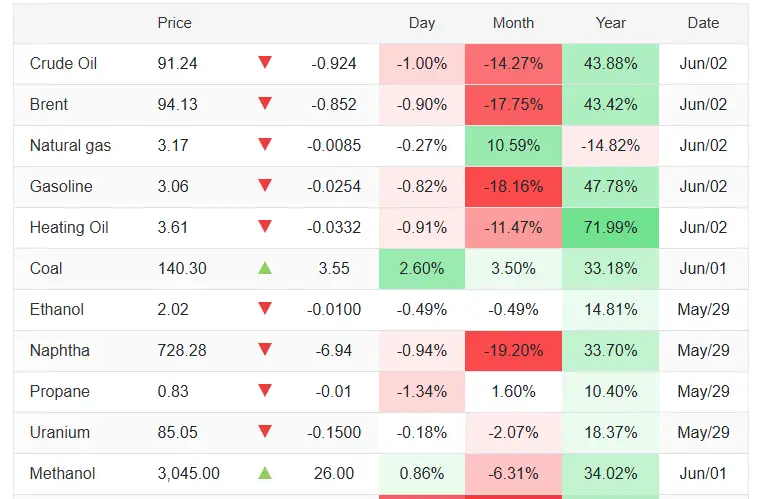This screenshot has height=499, width=765.
Task: Open the Crude Oil commodity link
Action: 63,63
